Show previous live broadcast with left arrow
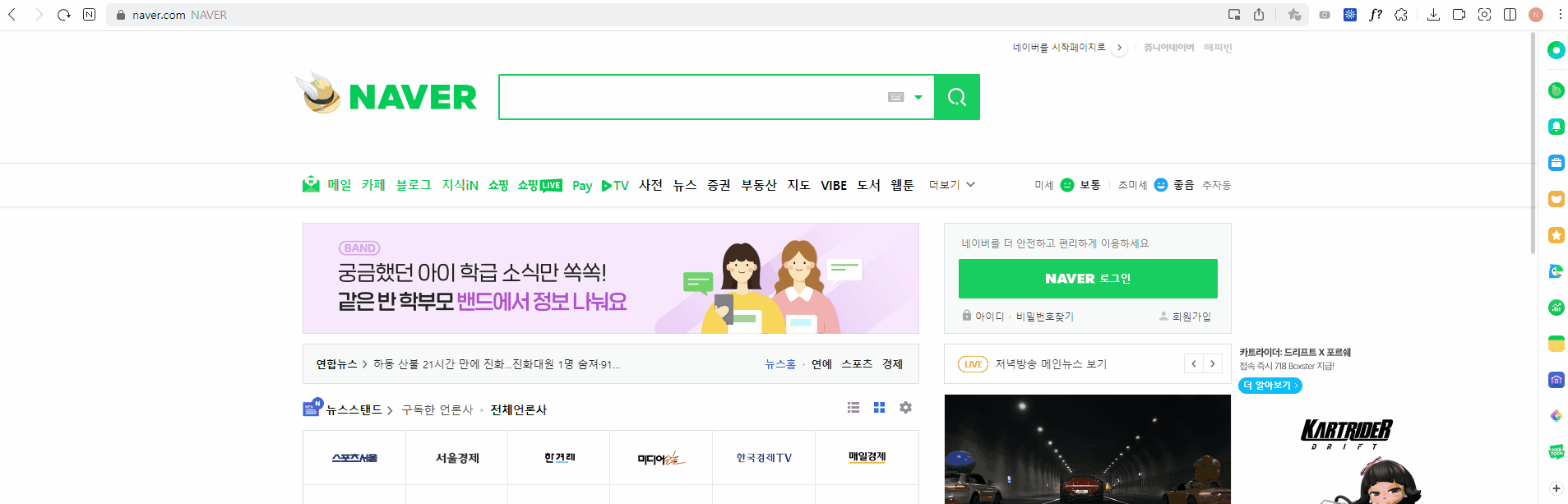The height and width of the screenshot is (504, 1568). (1194, 363)
